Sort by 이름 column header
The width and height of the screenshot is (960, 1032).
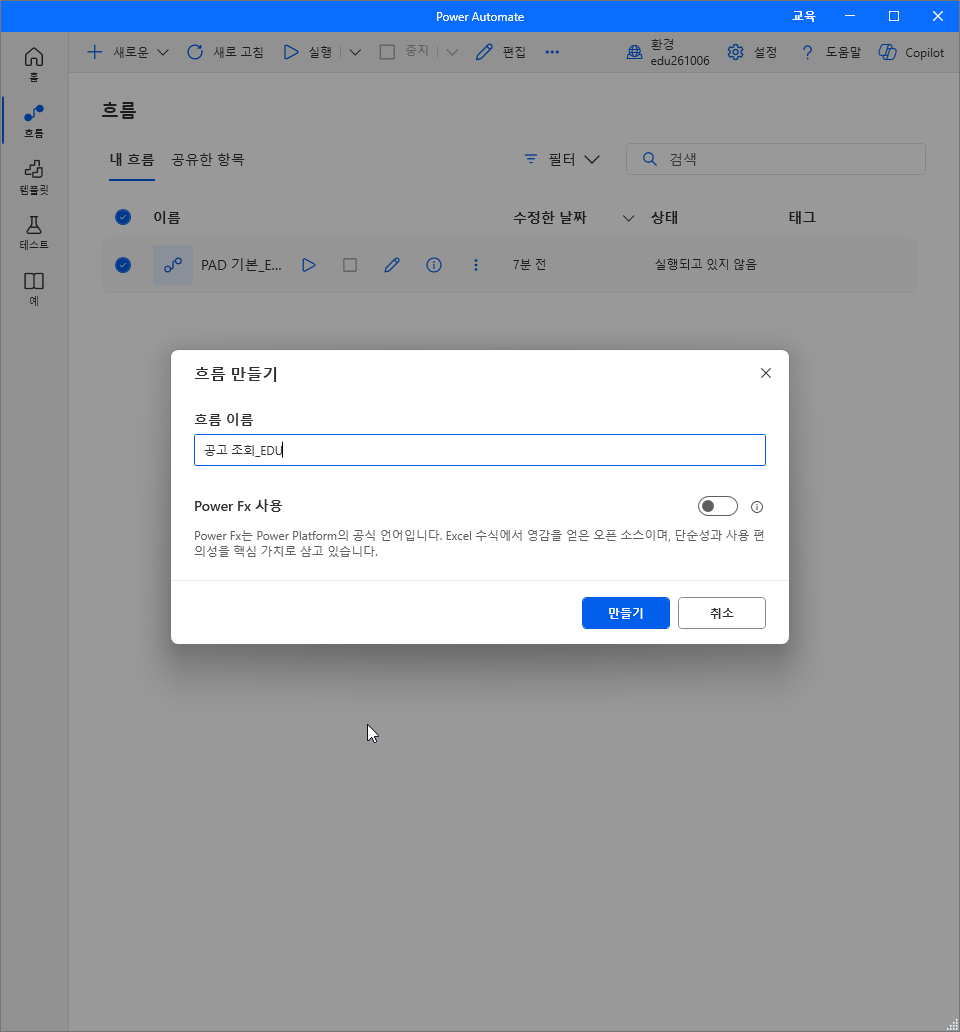pos(166,217)
